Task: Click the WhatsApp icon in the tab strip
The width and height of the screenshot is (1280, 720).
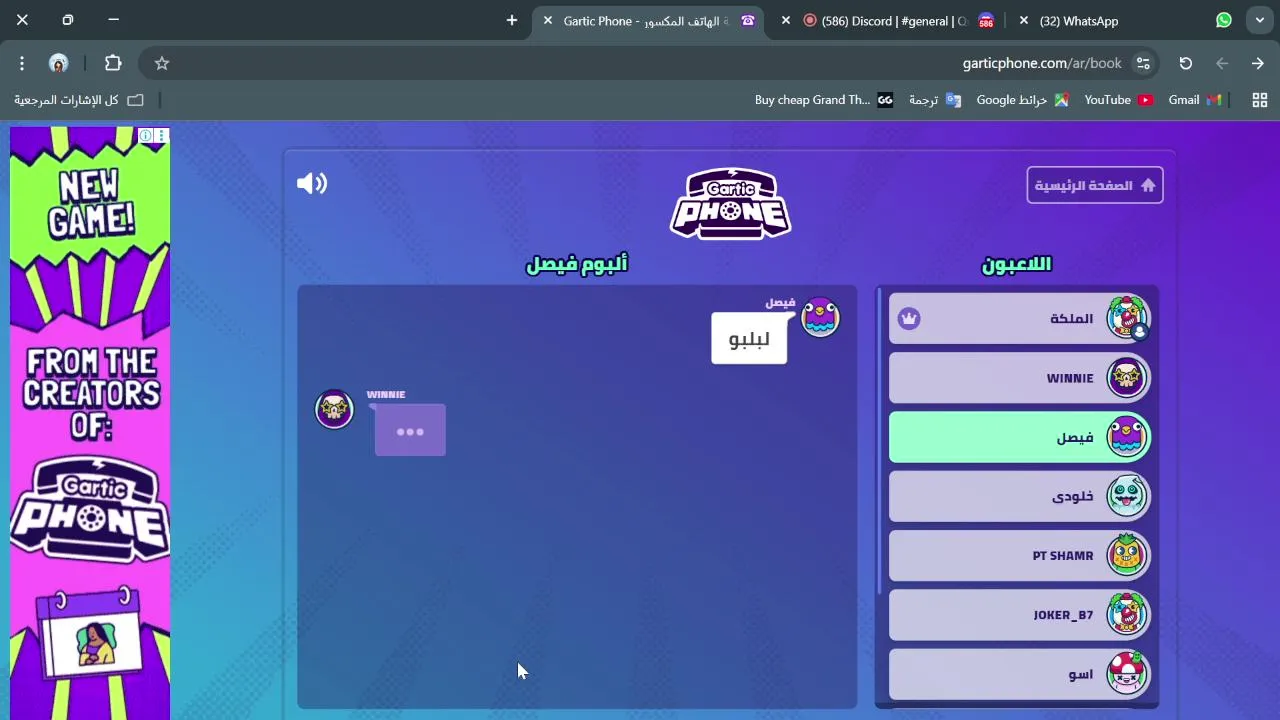Action: coord(1224,20)
